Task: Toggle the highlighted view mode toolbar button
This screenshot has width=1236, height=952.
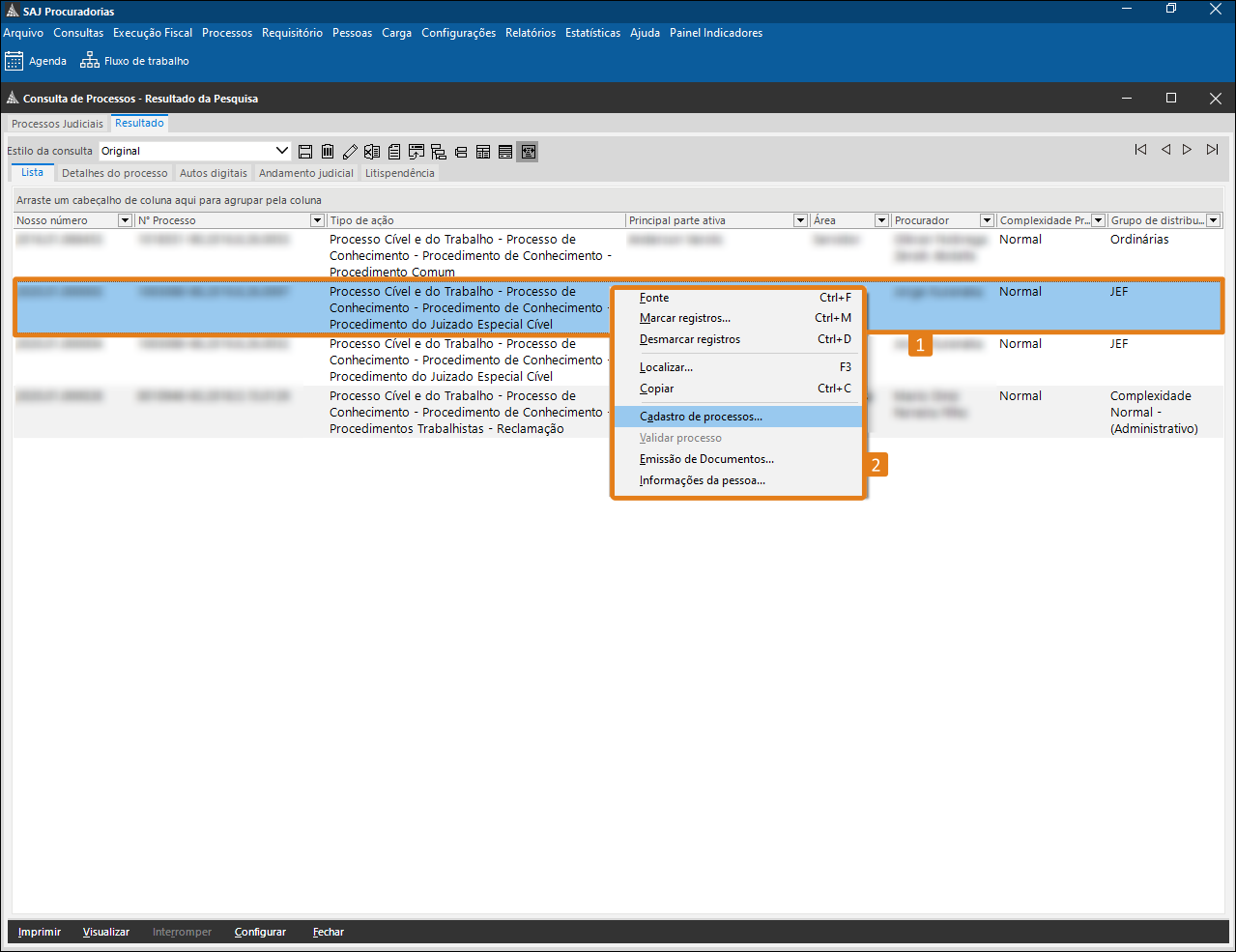Action: click(527, 152)
